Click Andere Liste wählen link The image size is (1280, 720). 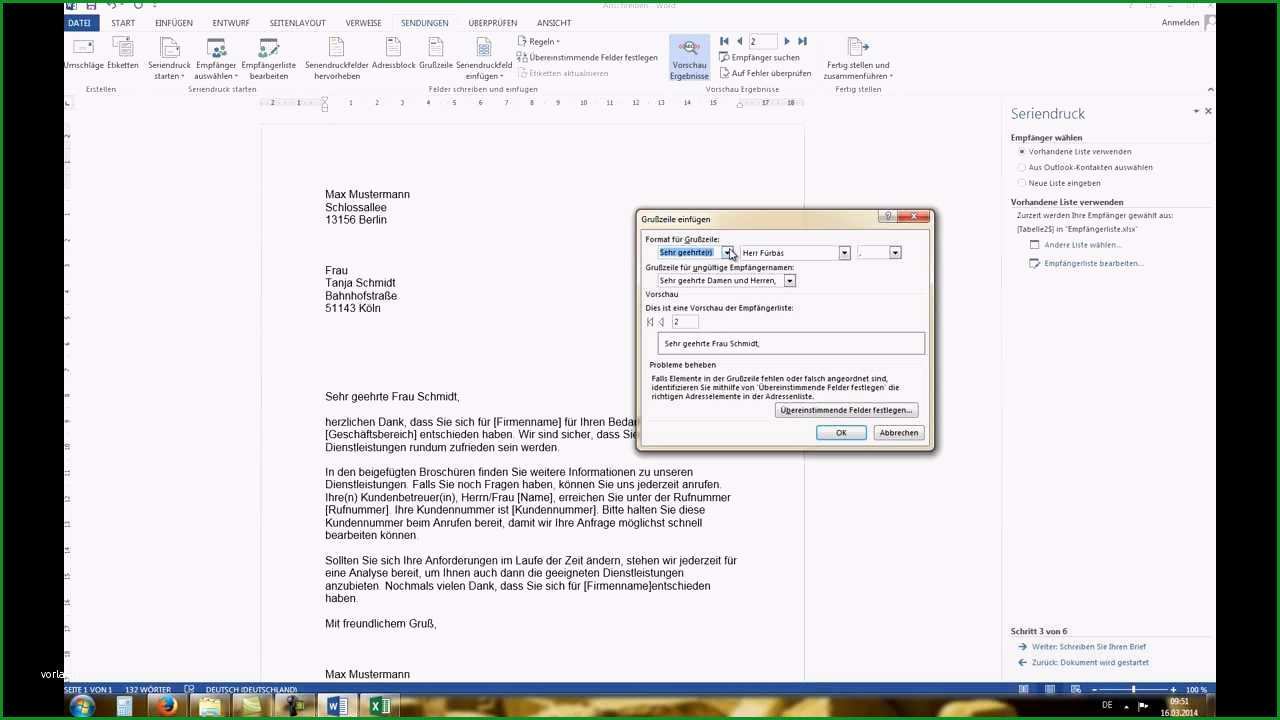1082,245
